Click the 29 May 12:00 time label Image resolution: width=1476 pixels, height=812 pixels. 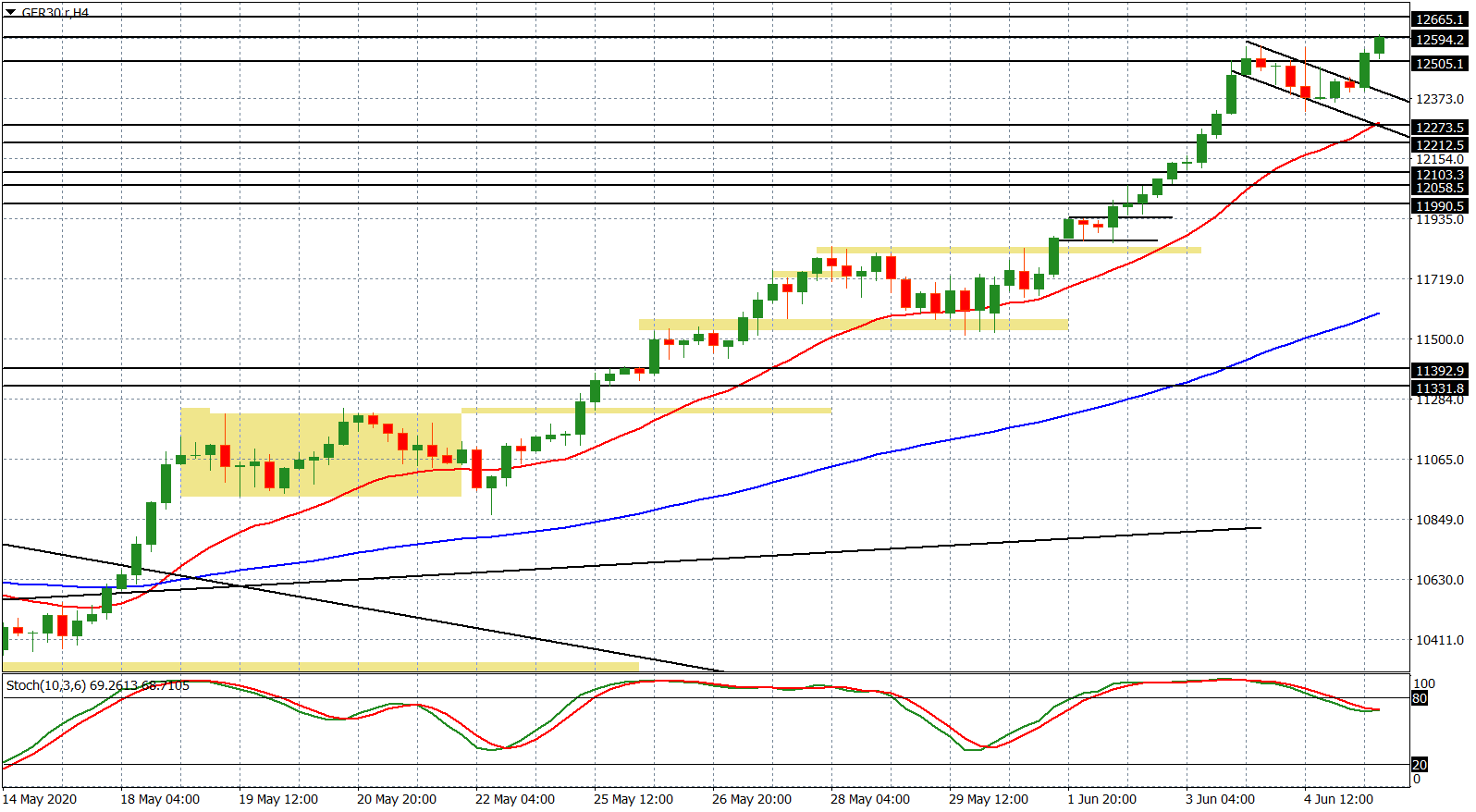tap(989, 799)
